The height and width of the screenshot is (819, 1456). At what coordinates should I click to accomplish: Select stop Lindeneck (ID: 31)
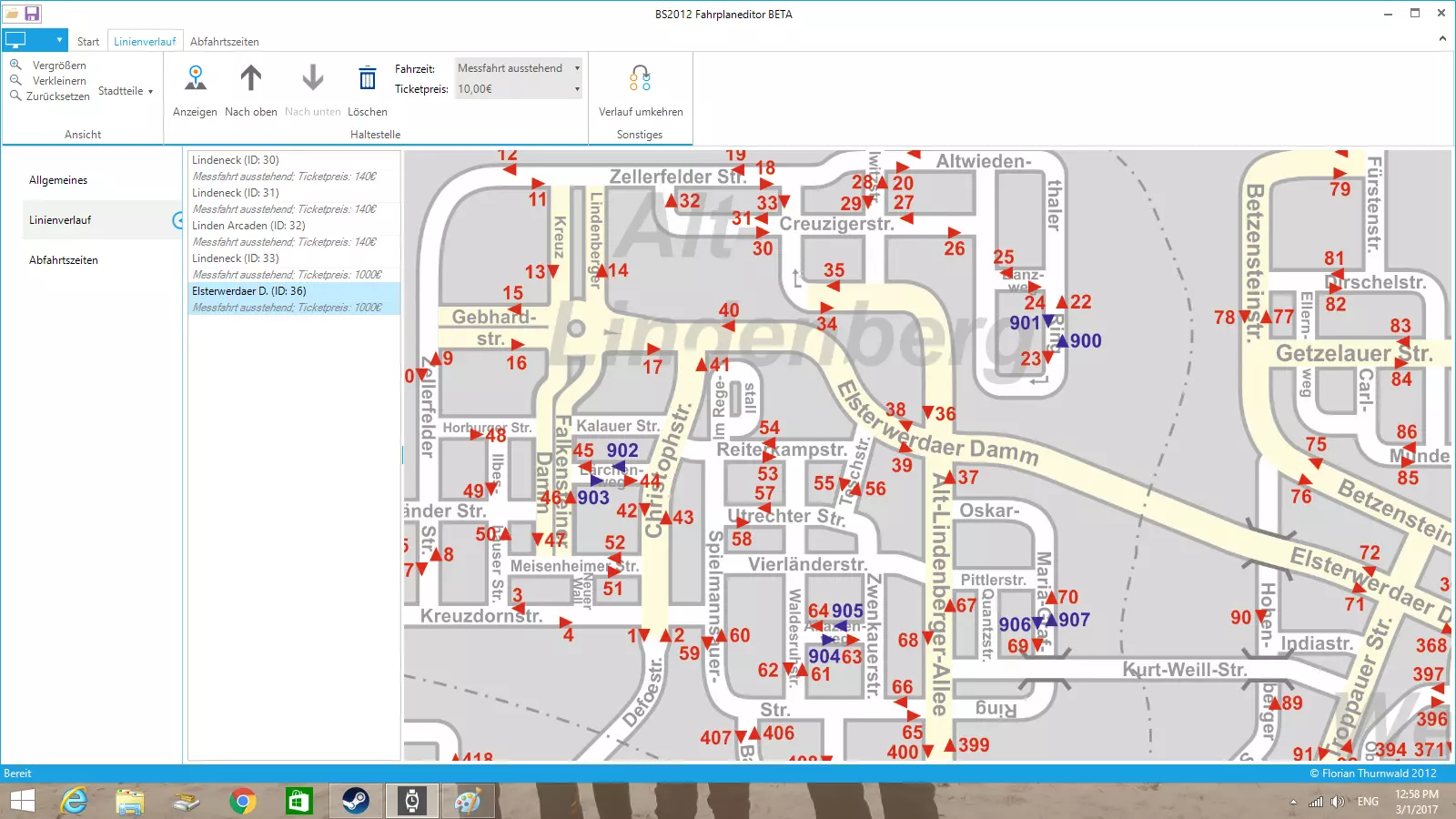click(294, 201)
